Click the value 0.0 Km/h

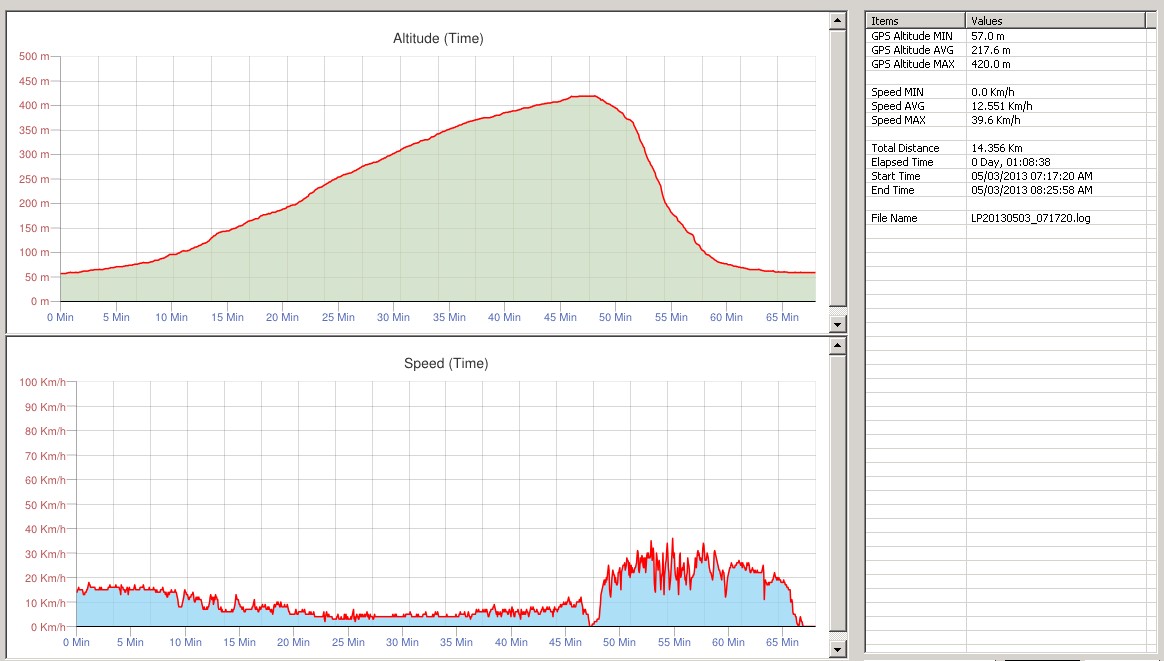coord(993,92)
